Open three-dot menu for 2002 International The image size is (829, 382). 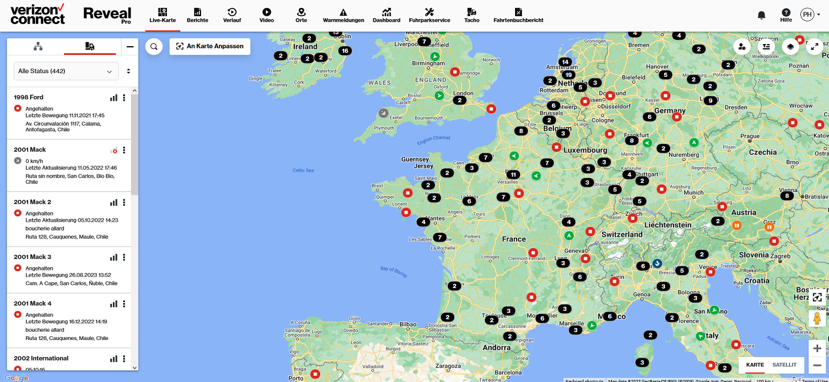click(x=124, y=359)
